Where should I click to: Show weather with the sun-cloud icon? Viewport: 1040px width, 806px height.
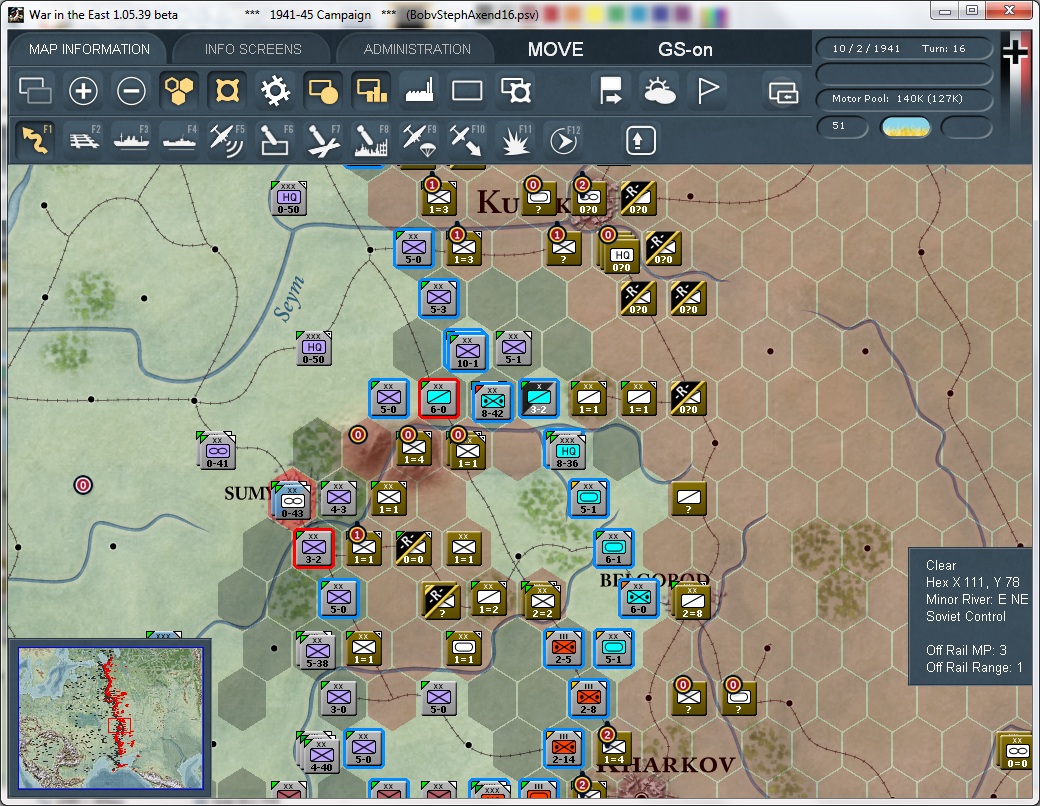click(x=659, y=90)
